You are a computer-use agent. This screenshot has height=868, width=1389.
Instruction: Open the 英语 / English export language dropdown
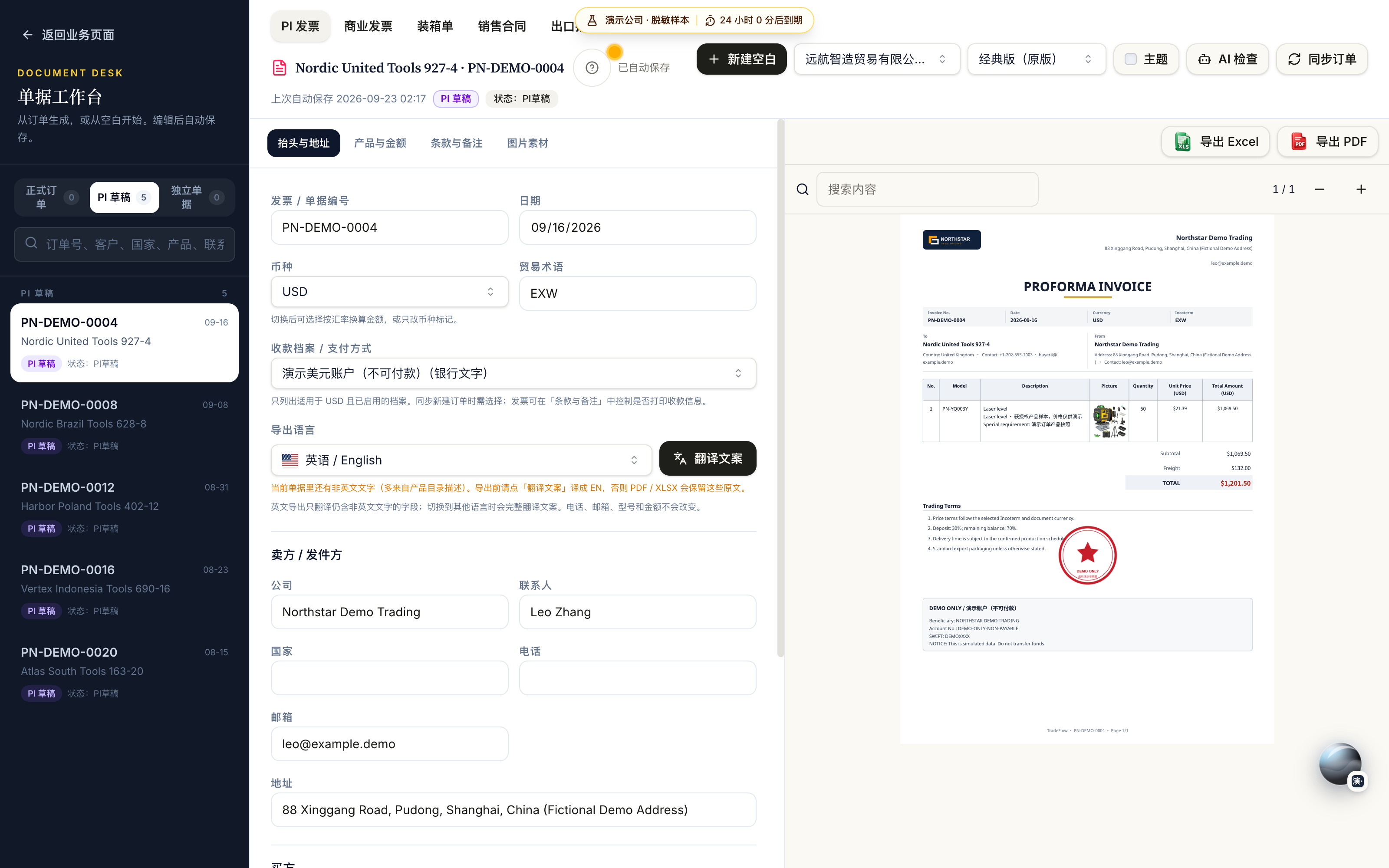point(461,460)
